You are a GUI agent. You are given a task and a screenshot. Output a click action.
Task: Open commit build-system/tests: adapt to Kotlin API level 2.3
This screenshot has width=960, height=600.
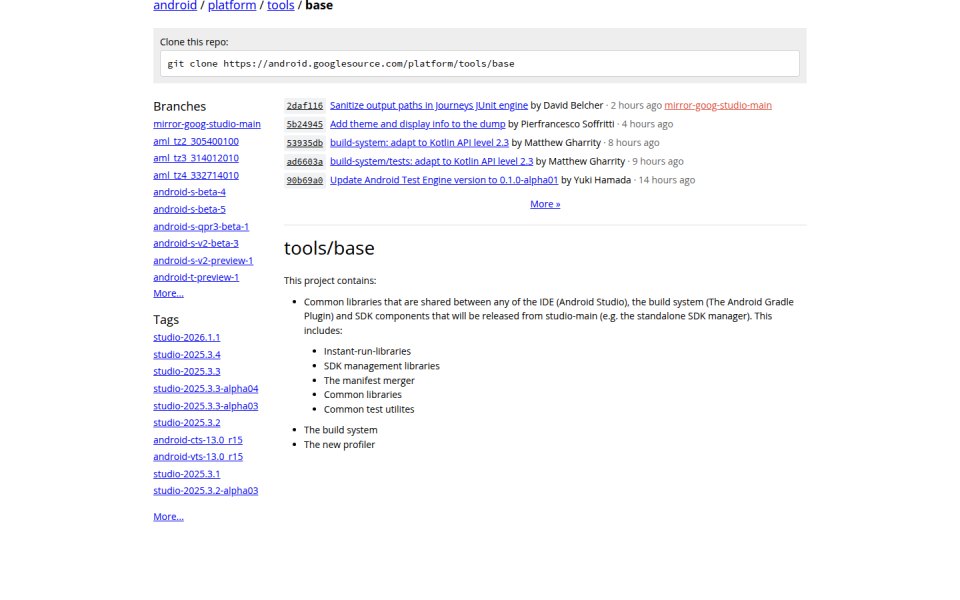click(x=432, y=161)
